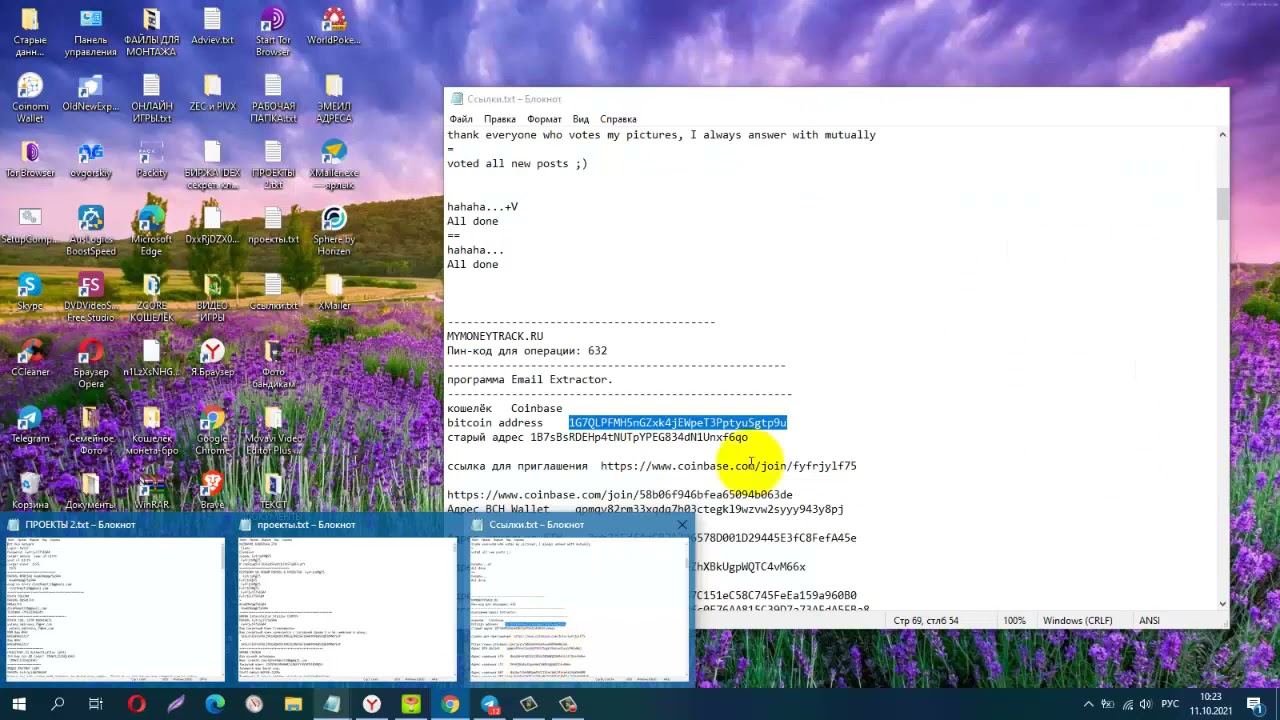
Task: Click the ANSI encoding status entry
Action: coord(1149,621)
